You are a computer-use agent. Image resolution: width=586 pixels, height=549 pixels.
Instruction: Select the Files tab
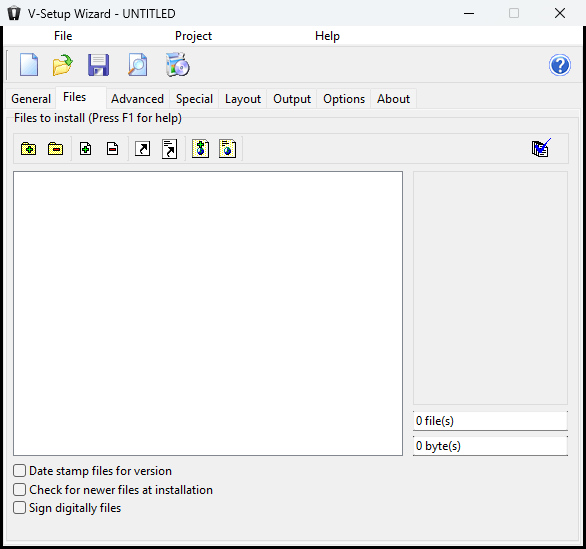tap(81, 97)
